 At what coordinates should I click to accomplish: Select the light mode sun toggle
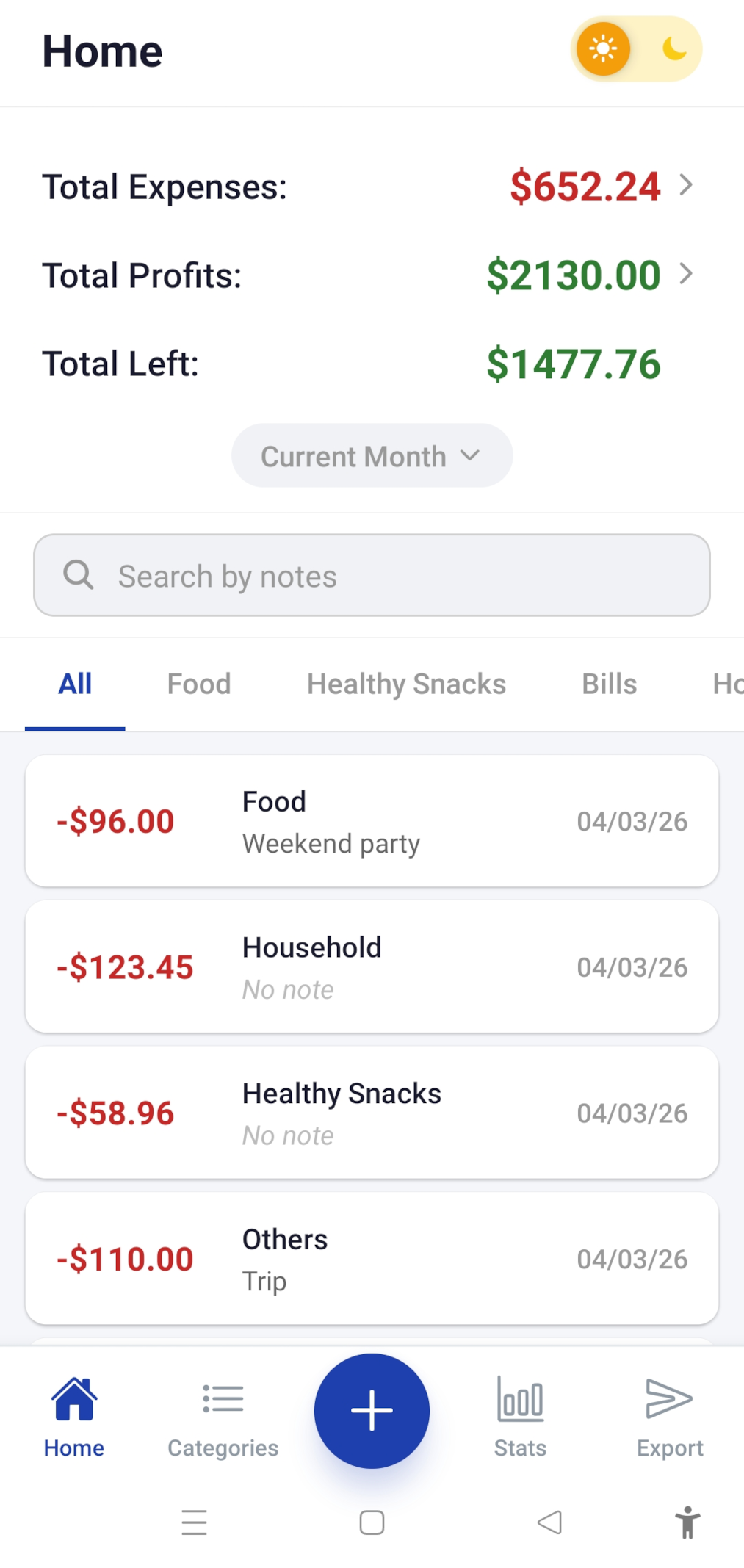pyautogui.click(x=603, y=49)
